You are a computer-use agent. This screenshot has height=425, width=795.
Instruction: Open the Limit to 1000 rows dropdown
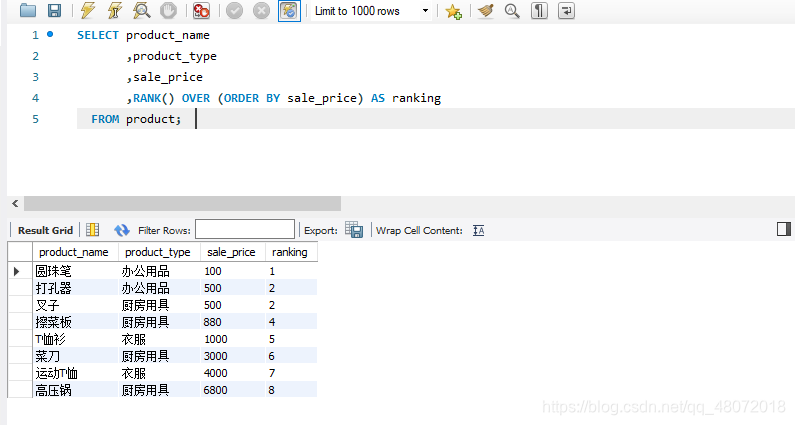tap(371, 11)
